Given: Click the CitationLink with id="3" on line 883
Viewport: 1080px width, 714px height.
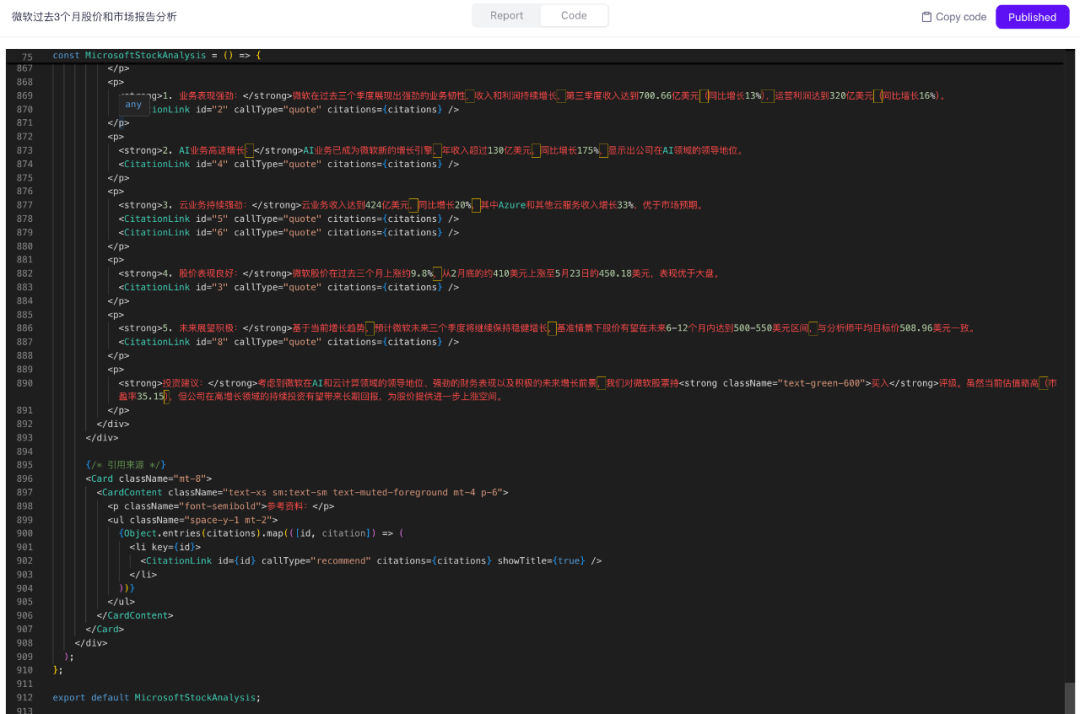Looking at the screenshot, I should tap(289, 287).
